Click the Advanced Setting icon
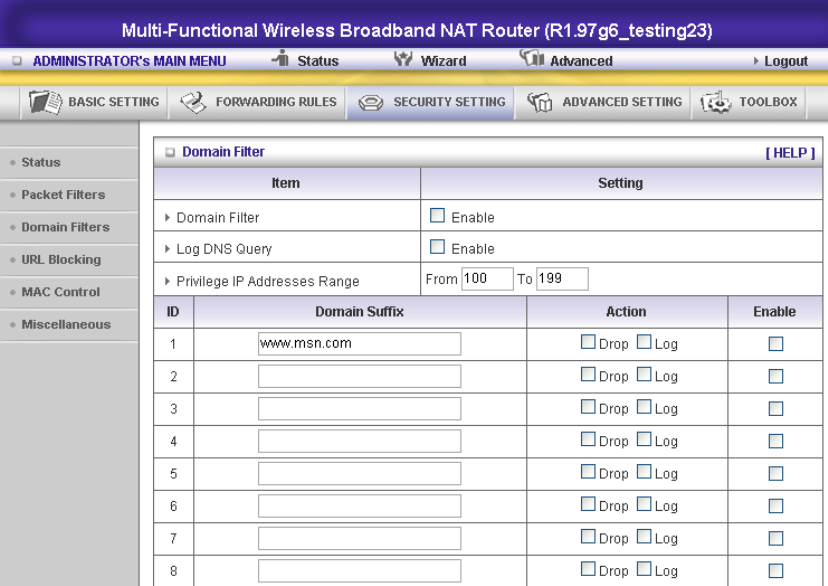Screen dimensions: 828x586 pyautogui.click(x=540, y=102)
